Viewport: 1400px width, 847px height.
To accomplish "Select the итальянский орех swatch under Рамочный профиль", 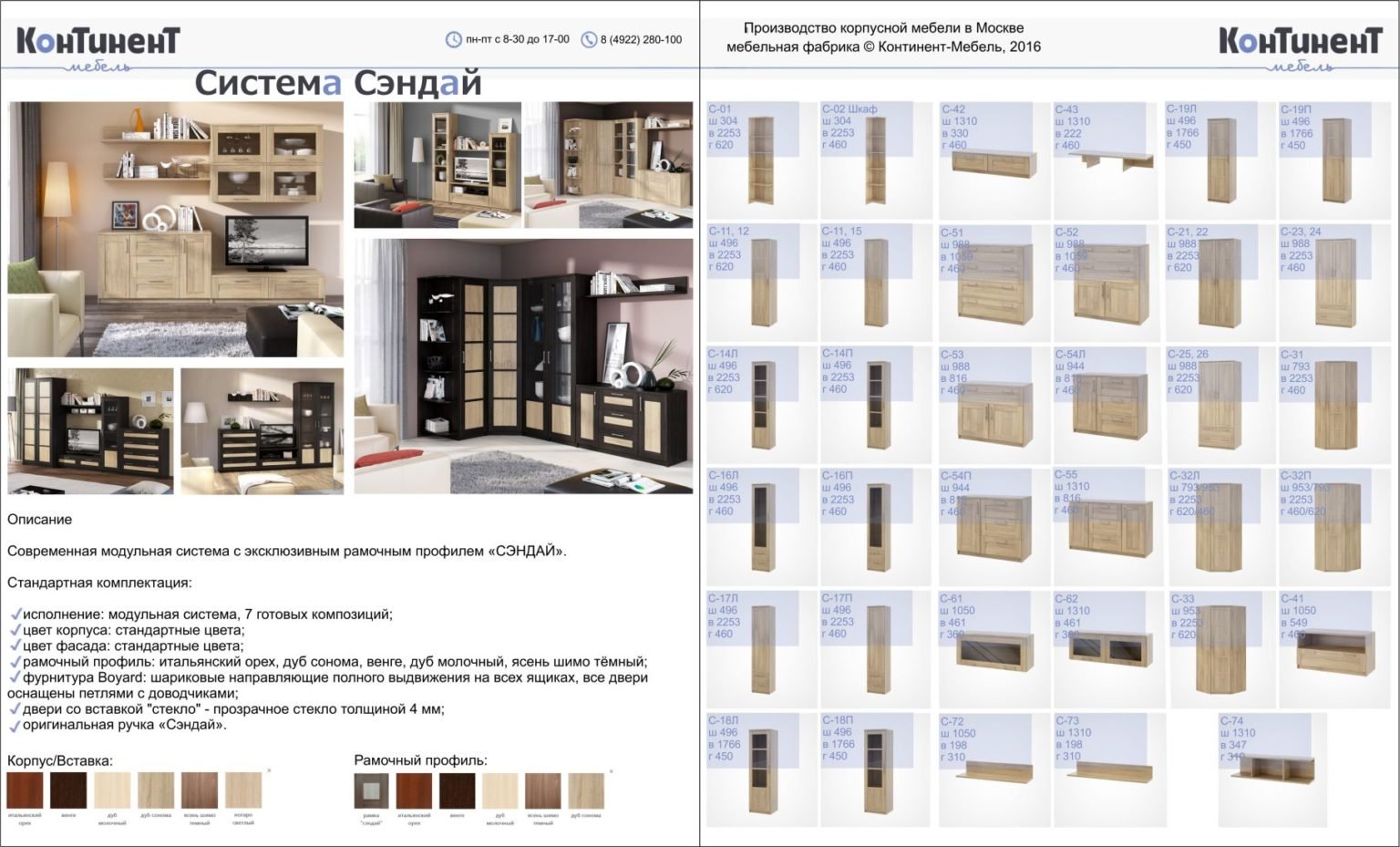I will point(414,790).
